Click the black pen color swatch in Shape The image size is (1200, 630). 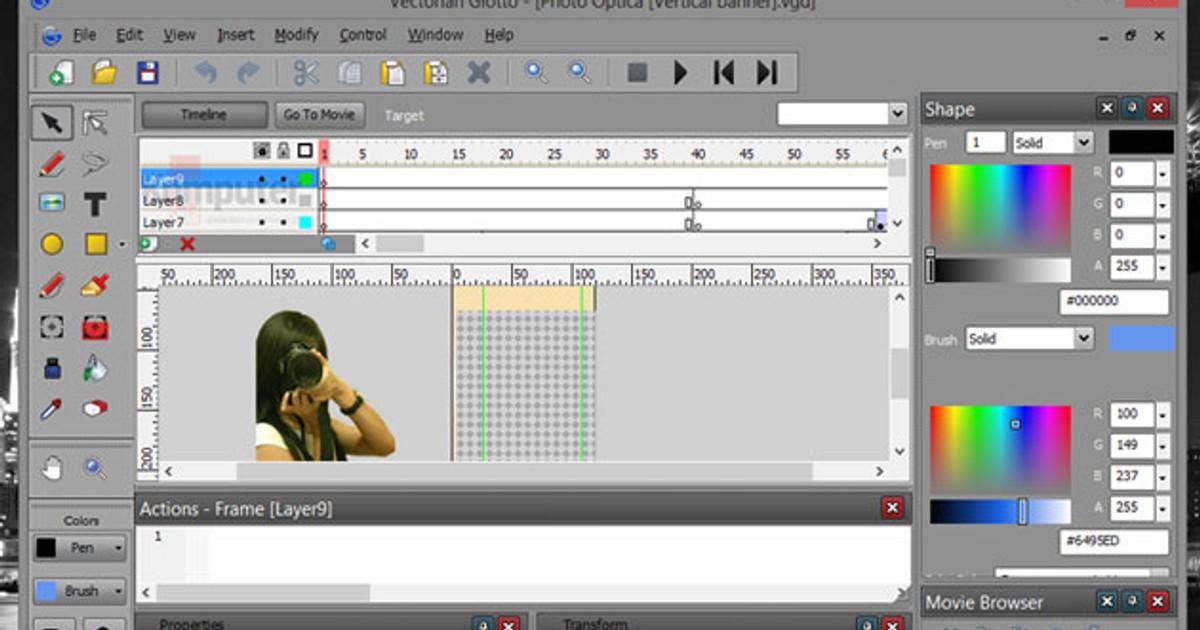click(1141, 142)
